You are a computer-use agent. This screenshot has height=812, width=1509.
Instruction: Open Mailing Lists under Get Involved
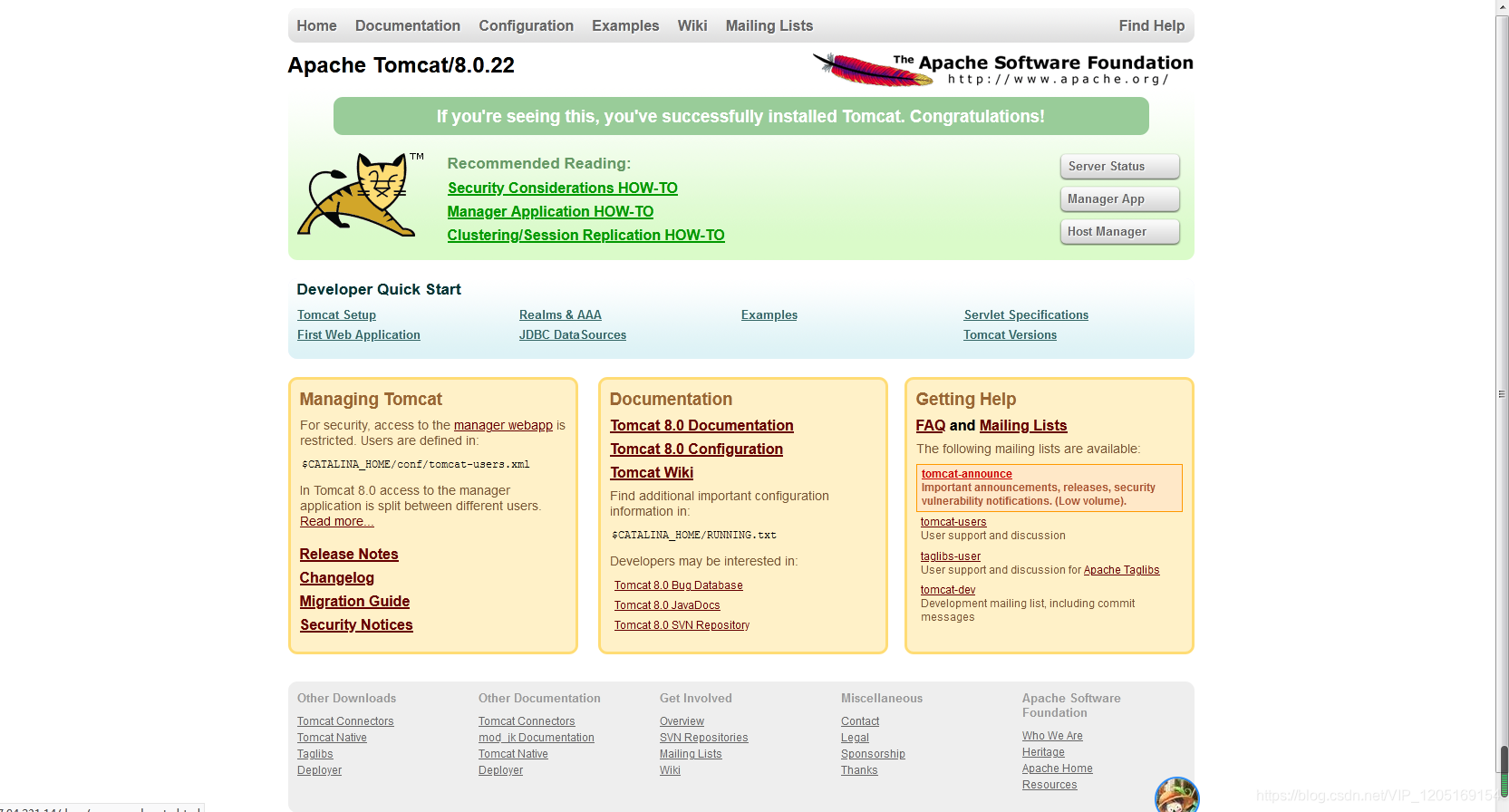tap(691, 754)
